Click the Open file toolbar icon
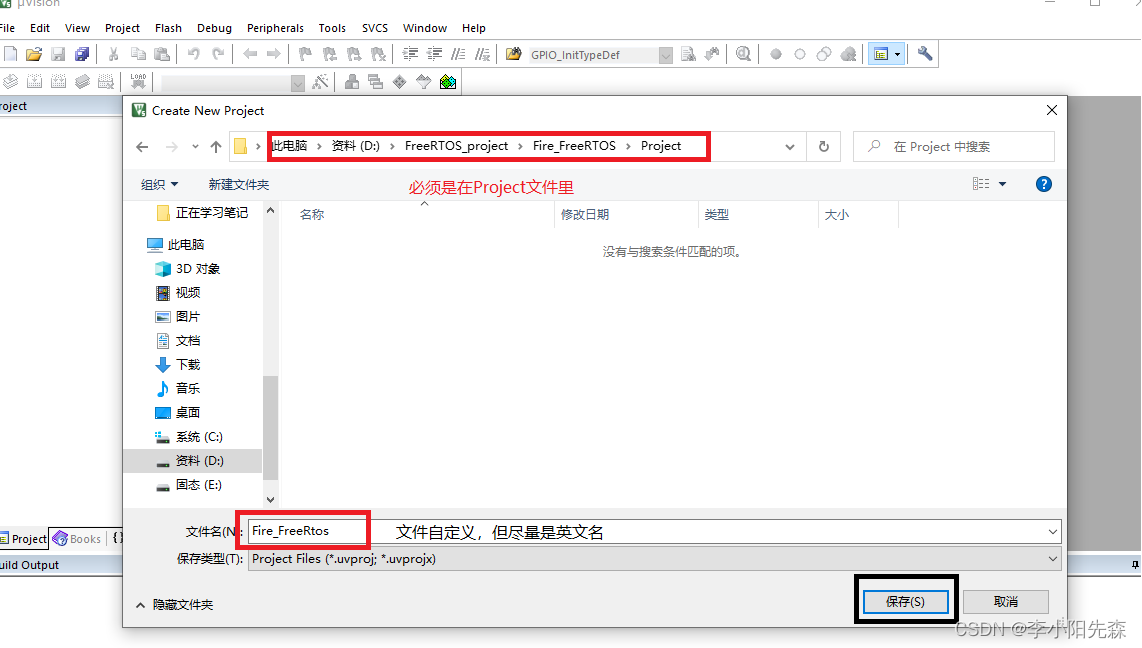Screen dimensions: 1142x648 (34, 54)
